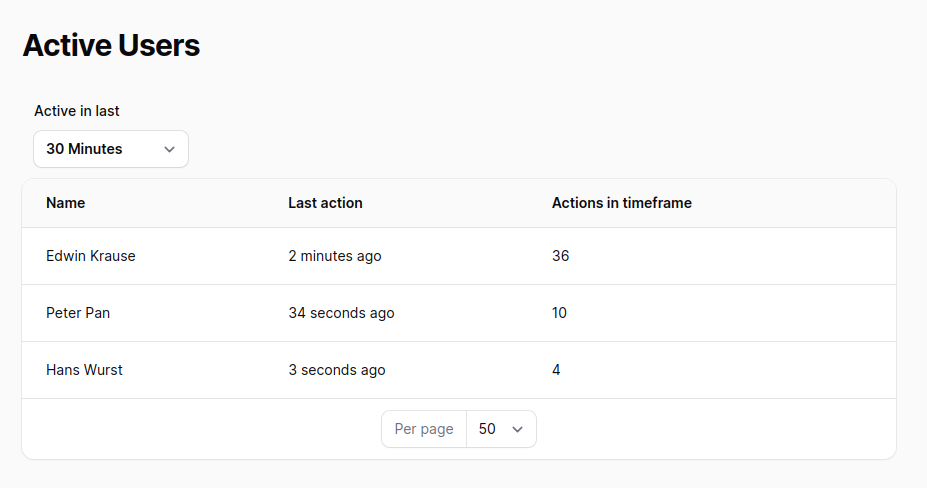This screenshot has height=488, width=927.
Task: Select the Edwin Krause user name
Action: tap(91, 256)
